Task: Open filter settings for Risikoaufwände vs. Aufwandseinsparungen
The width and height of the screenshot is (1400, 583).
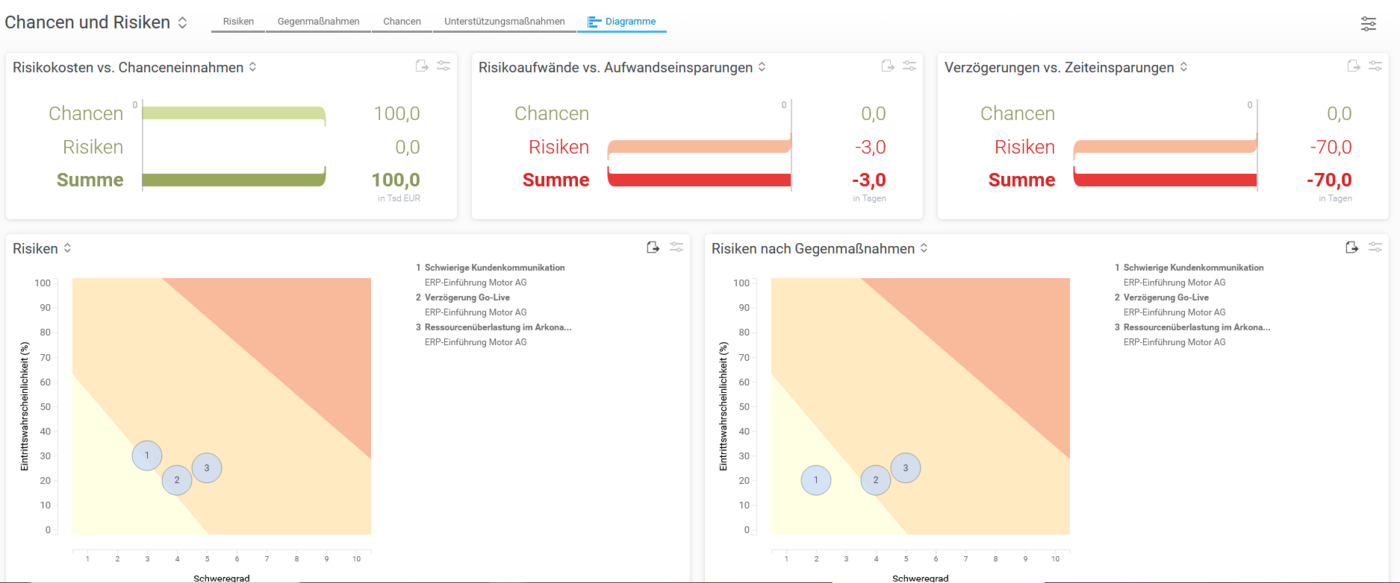Action: [x=910, y=65]
